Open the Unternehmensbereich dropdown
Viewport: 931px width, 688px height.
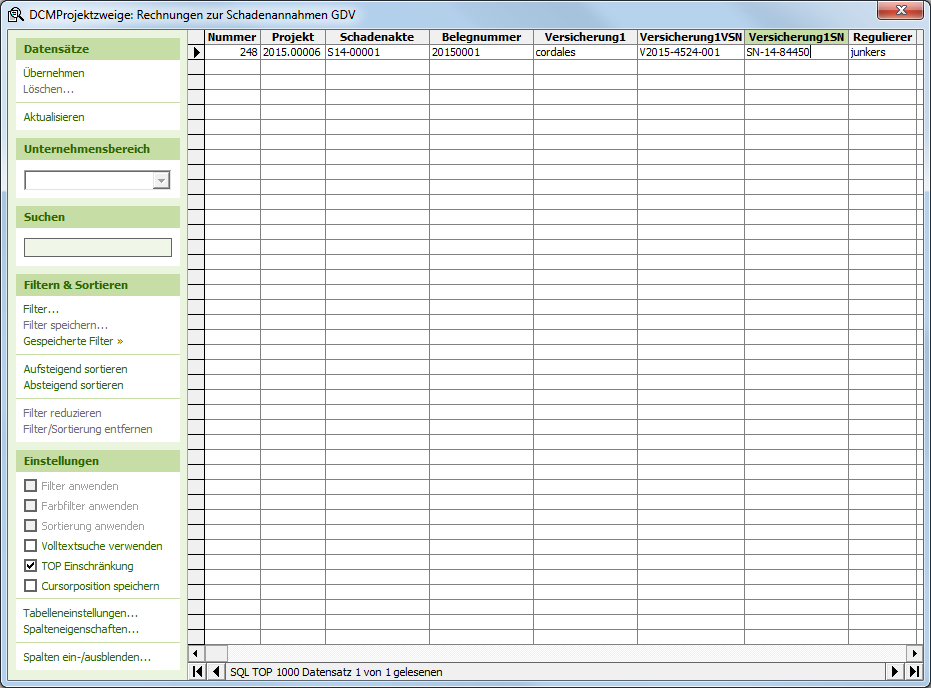tap(161, 181)
